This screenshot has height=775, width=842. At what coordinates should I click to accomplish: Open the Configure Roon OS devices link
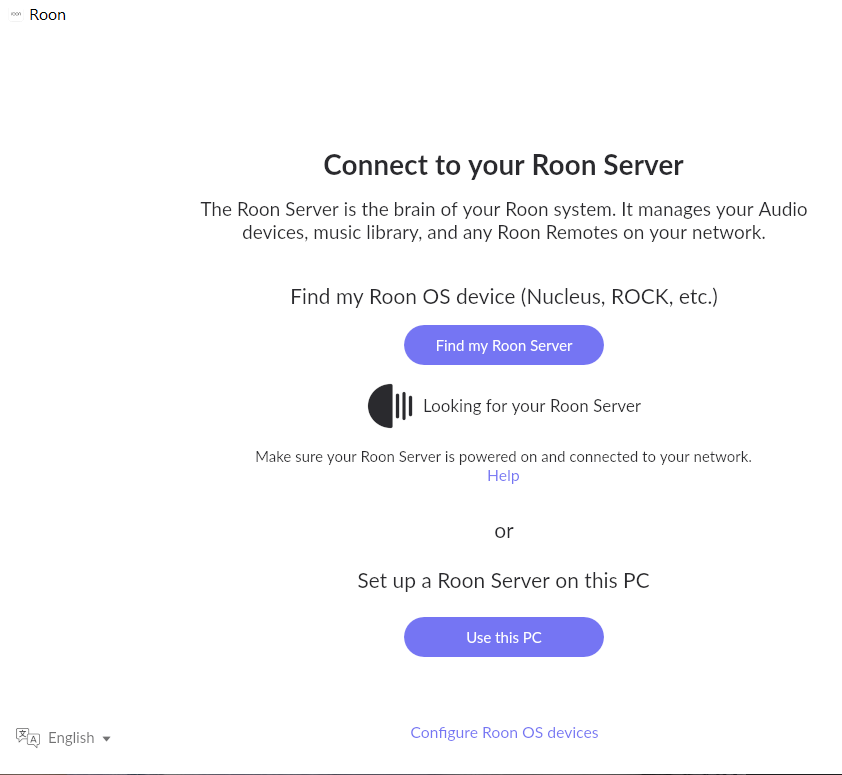click(504, 733)
